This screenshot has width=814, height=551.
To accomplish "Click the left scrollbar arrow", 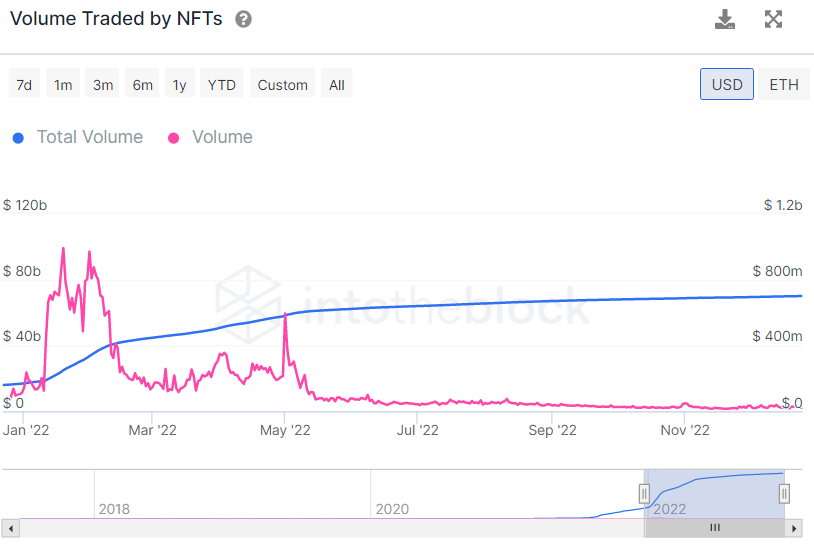I will point(9,527).
